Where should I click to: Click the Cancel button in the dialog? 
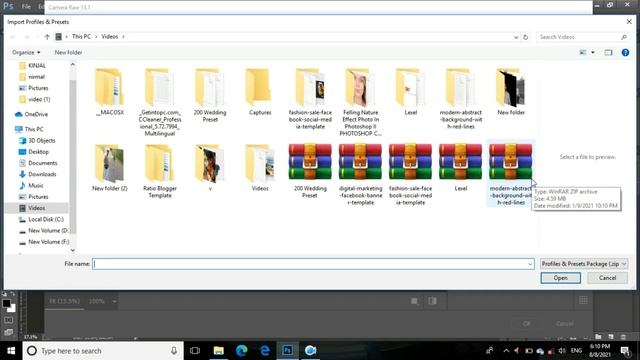click(607, 278)
